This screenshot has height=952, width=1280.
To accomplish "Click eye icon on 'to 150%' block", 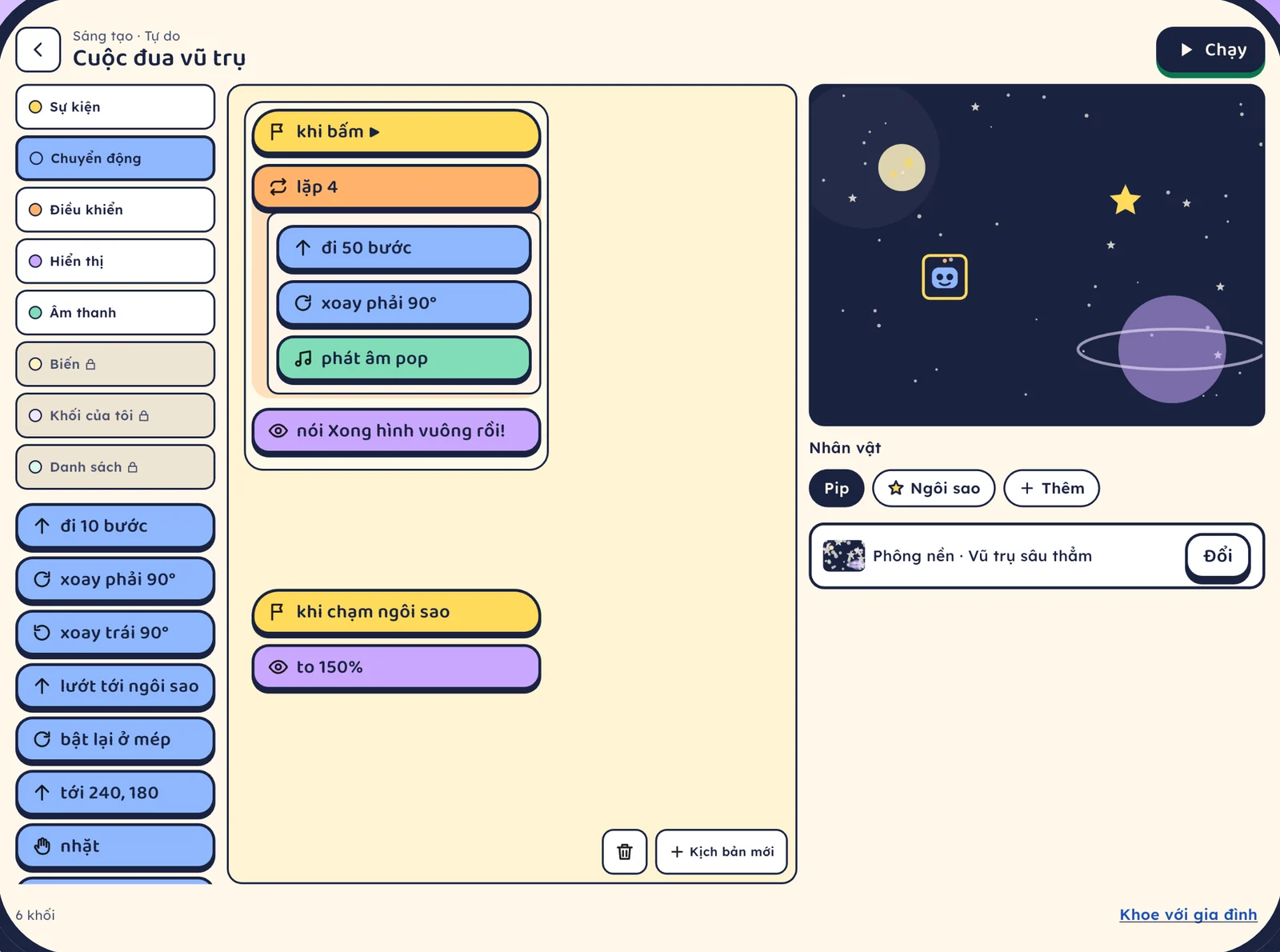I will pyautogui.click(x=278, y=666).
